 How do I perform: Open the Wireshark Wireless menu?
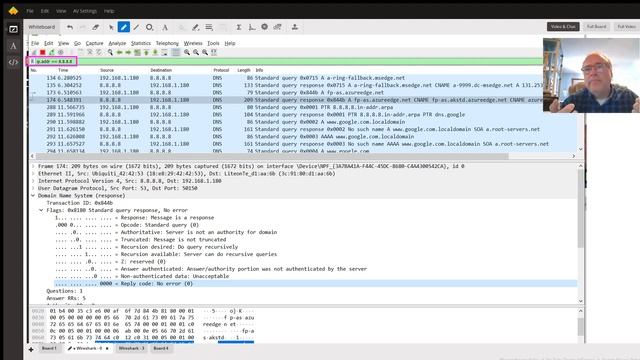193,43
